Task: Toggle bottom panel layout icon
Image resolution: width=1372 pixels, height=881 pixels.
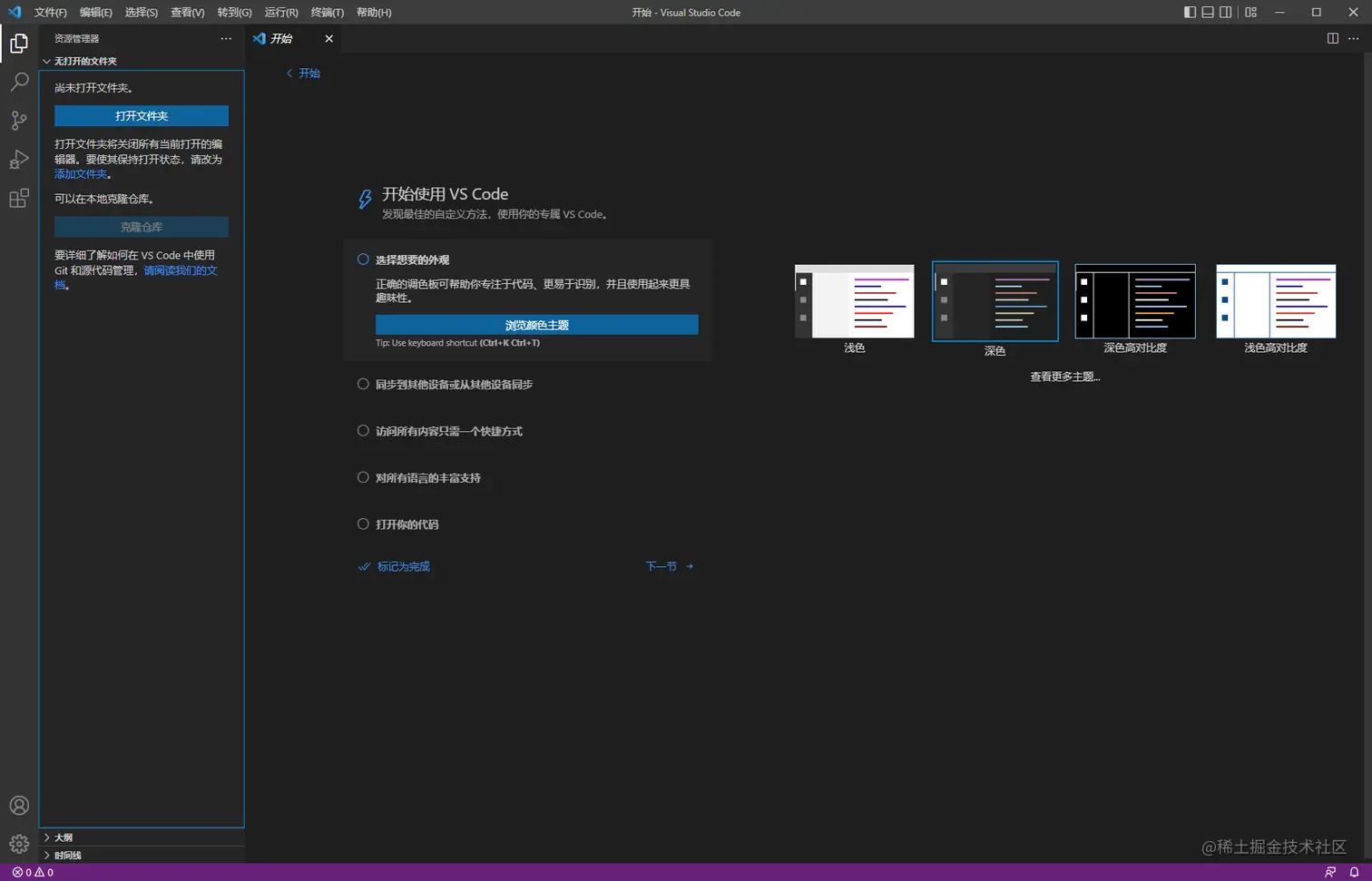Action: [x=1208, y=12]
